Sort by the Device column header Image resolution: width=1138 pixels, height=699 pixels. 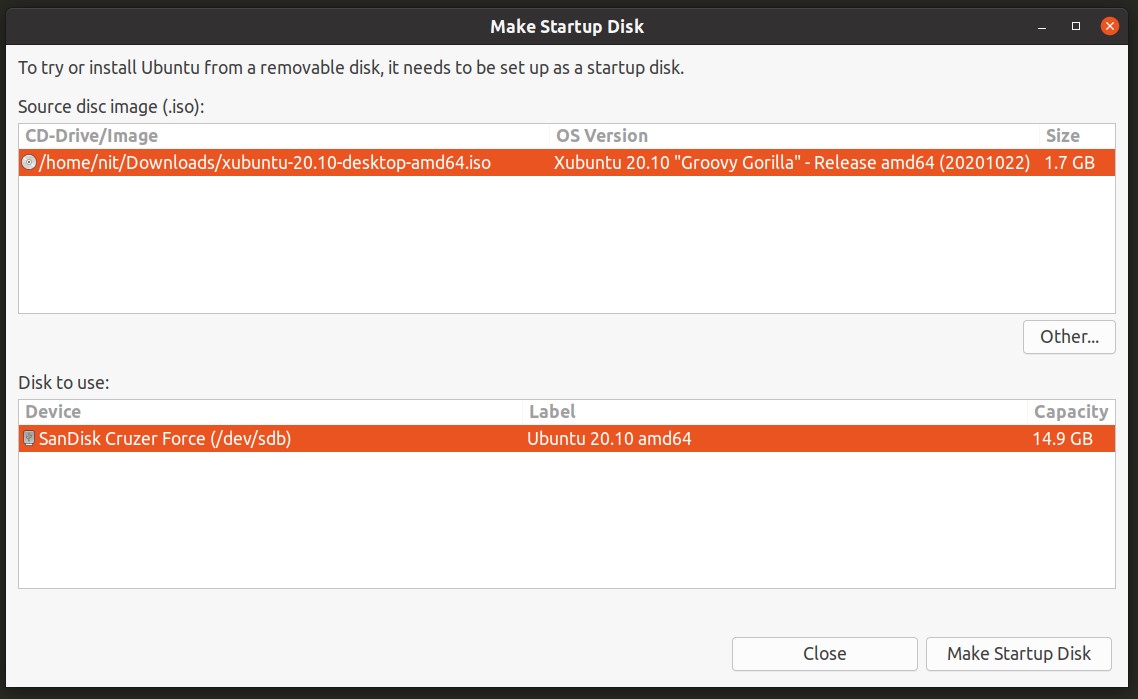pos(53,412)
